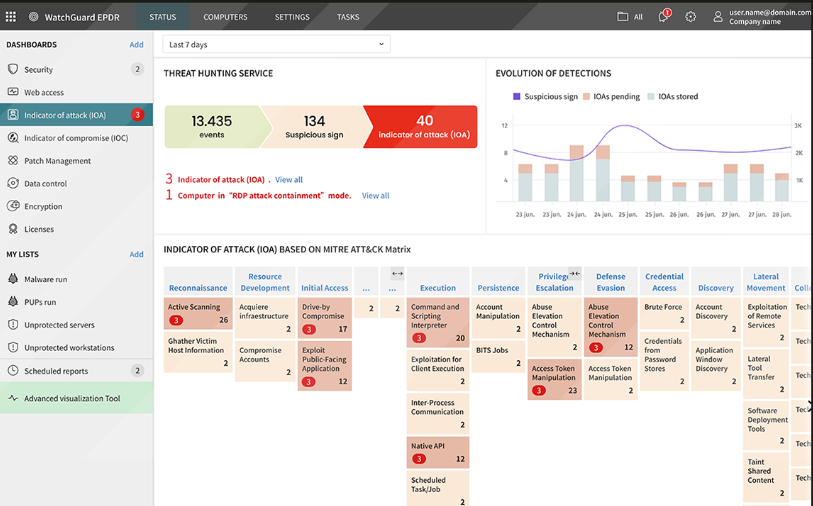Click the Patch Management icon
Image resolution: width=813 pixels, height=506 pixels.
pyautogui.click(x=13, y=160)
